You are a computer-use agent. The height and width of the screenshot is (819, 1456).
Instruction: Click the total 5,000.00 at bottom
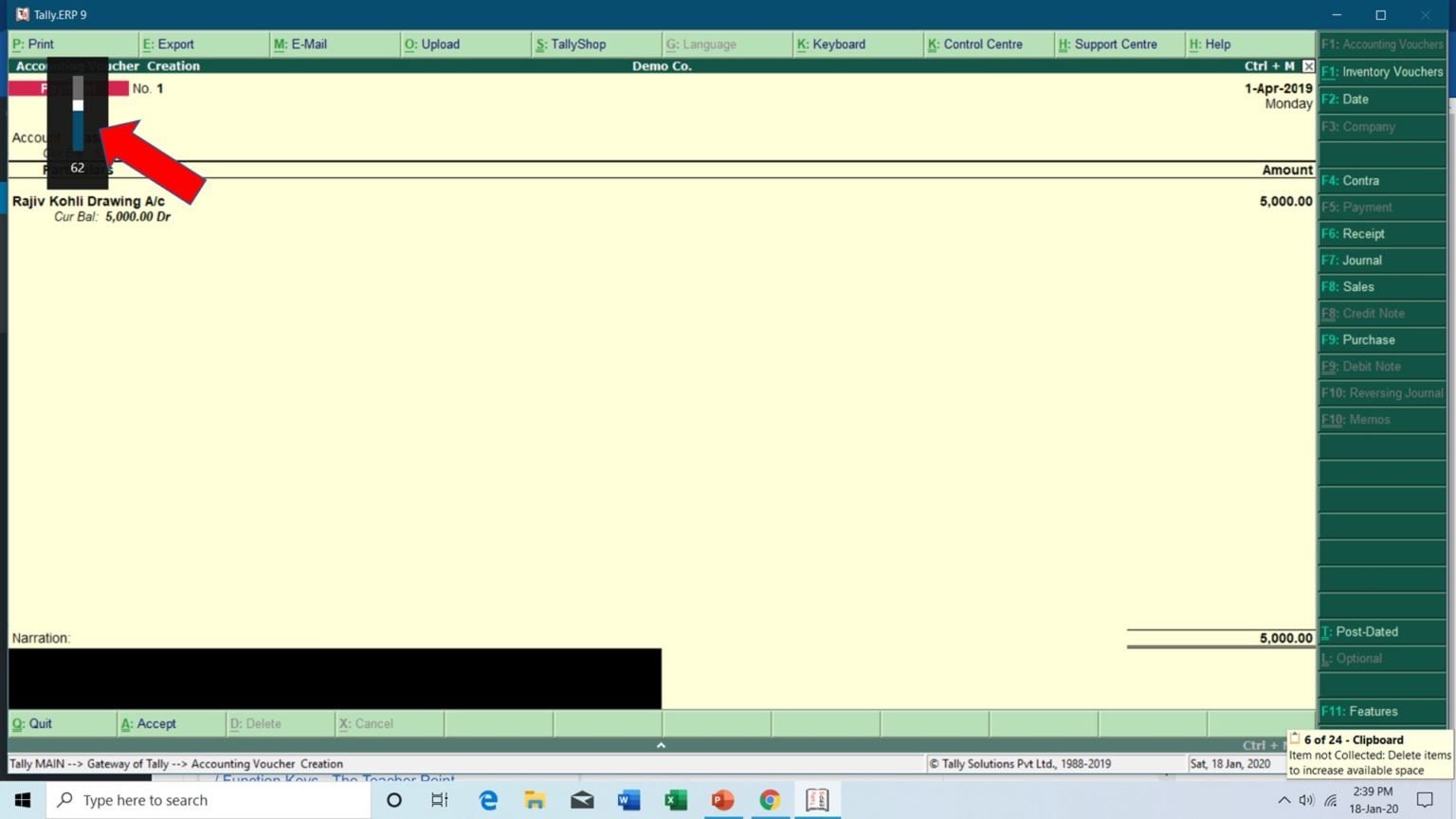click(x=1285, y=638)
